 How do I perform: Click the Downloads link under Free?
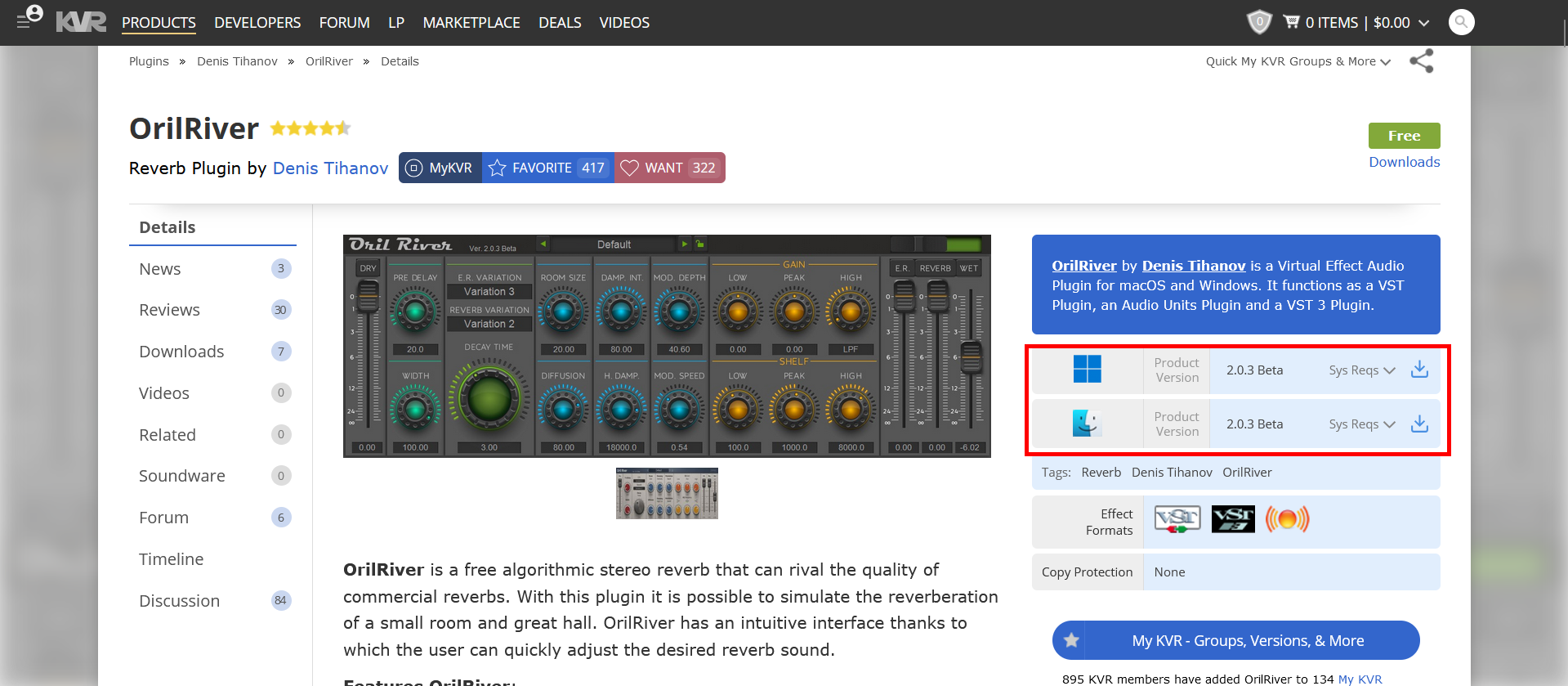click(1404, 162)
